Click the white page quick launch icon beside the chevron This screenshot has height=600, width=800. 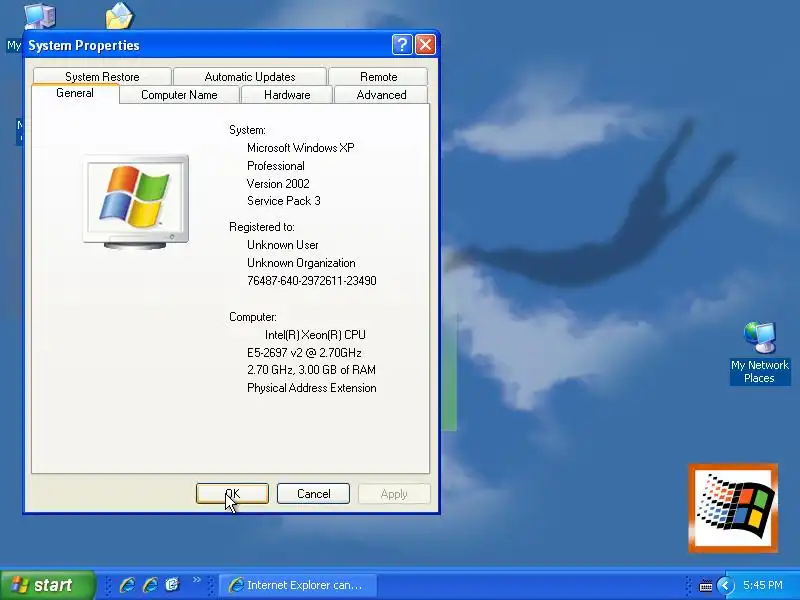[173, 585]
